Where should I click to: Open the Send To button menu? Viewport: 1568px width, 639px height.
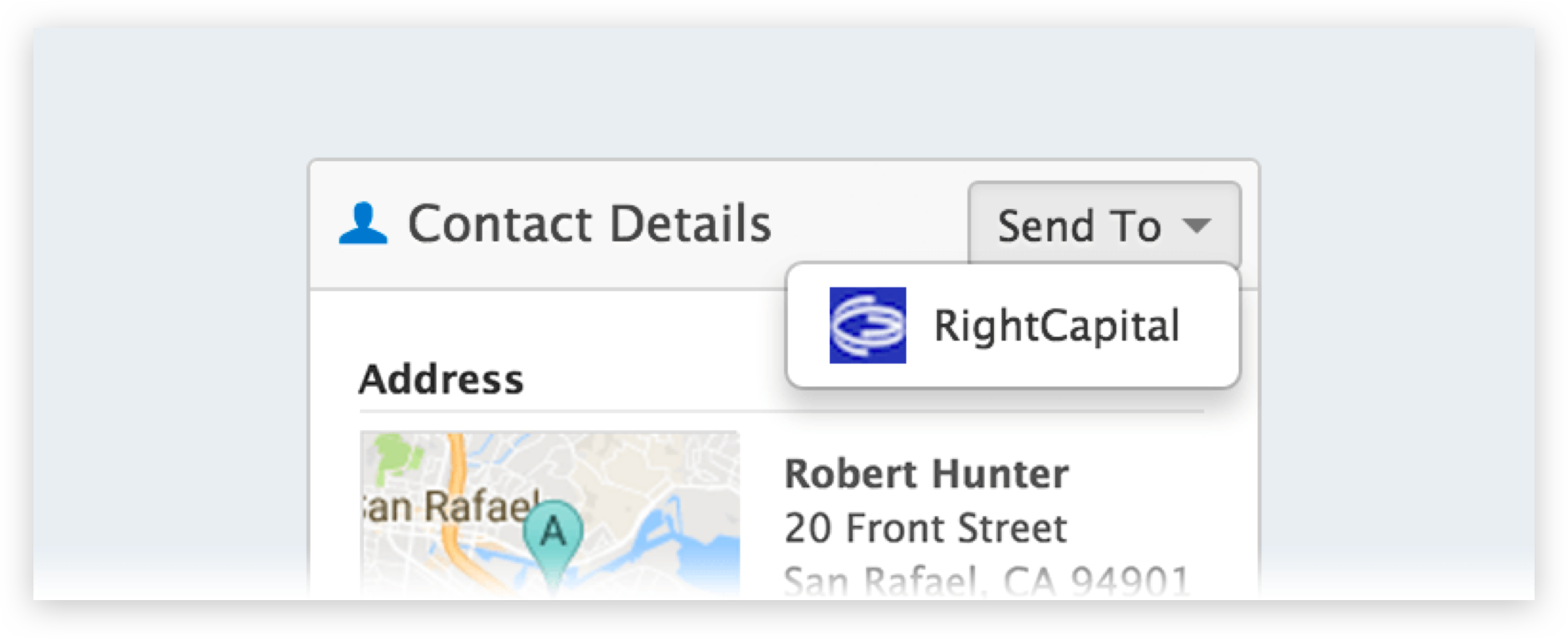1104,225
